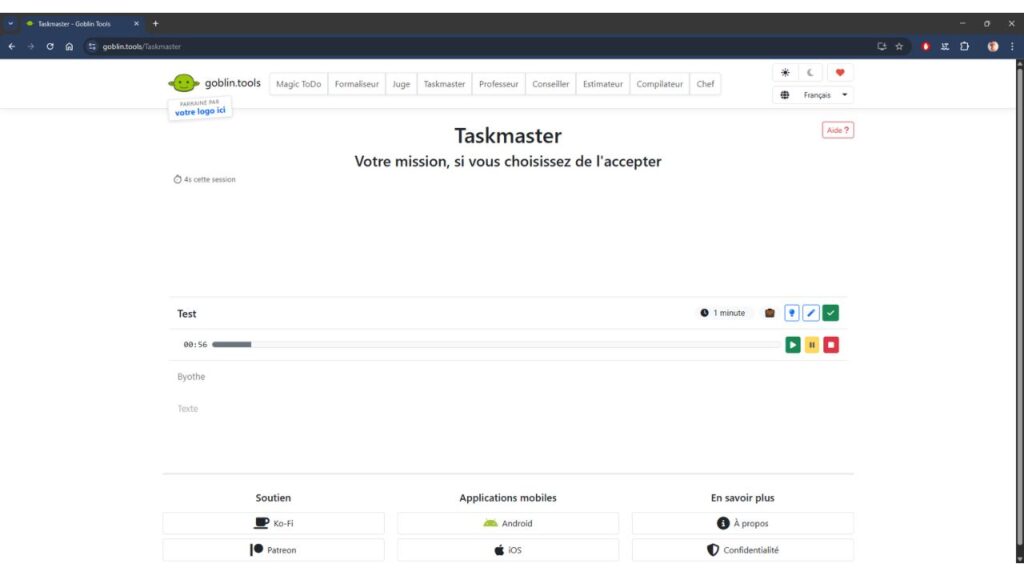The width and height of the screenshot is (1024, 576).
Task: Click the 1 minute duration badge
Action: click(723, 313)
